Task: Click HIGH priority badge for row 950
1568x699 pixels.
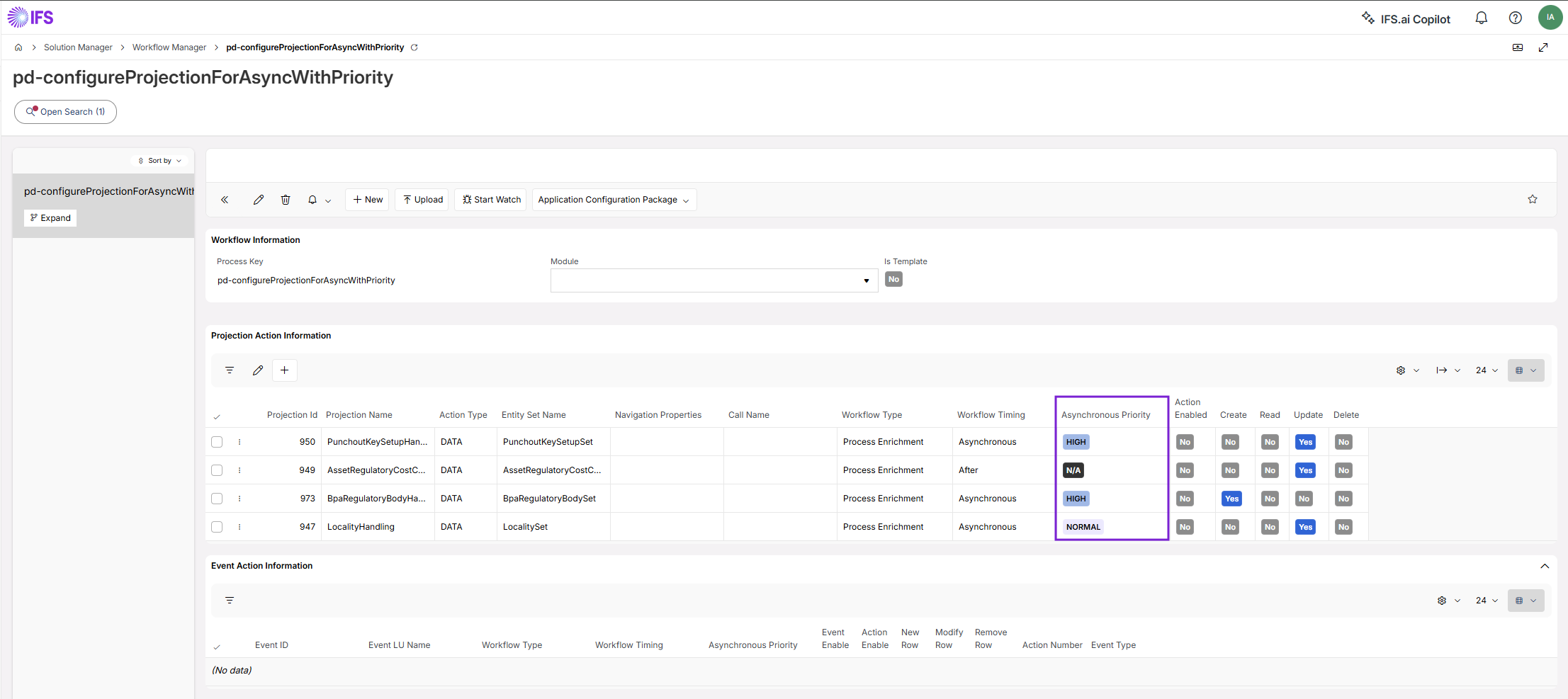Action: [x=1076, y=442]
